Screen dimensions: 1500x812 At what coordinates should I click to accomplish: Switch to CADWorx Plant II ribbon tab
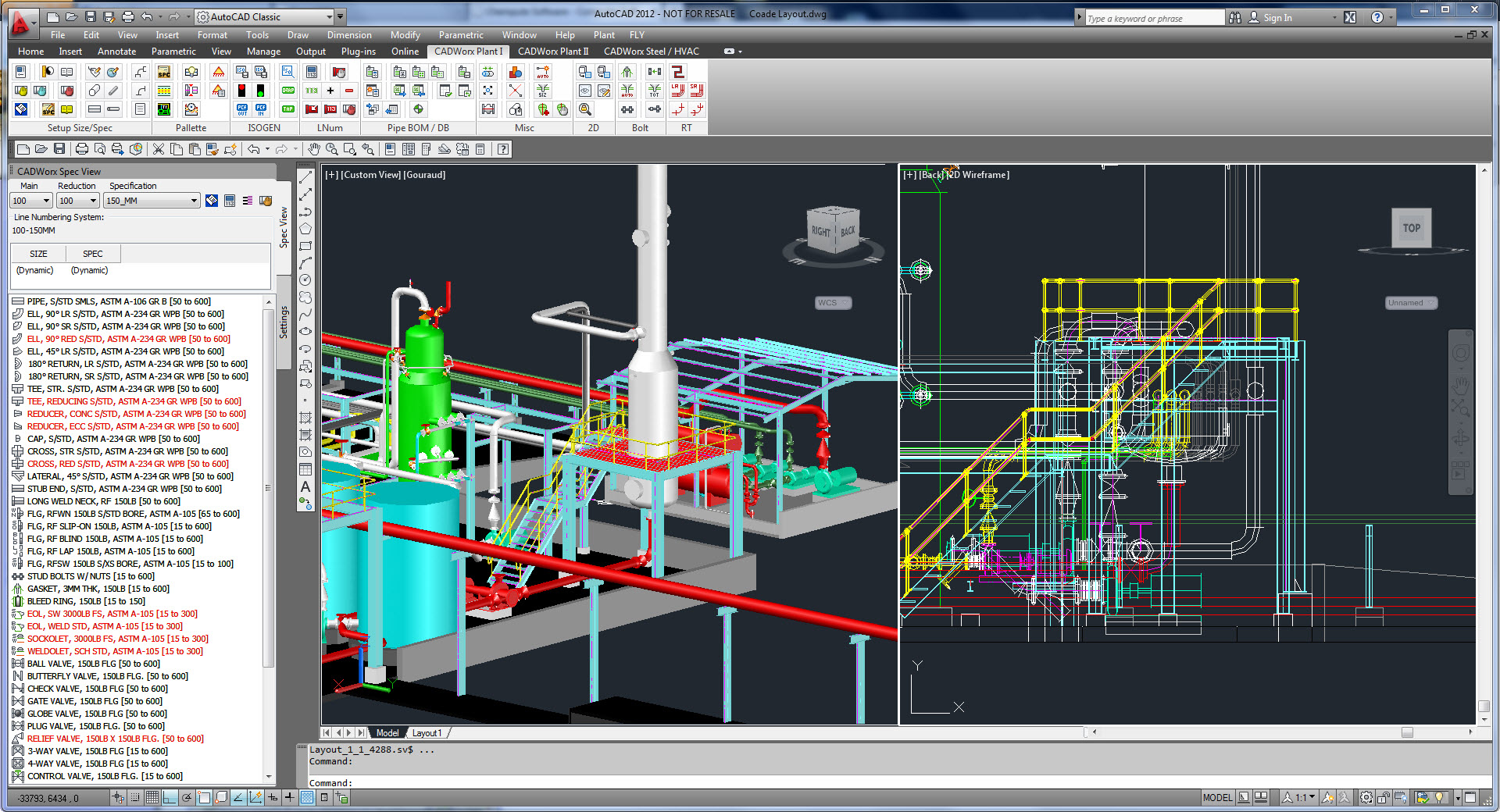[553, 52]
